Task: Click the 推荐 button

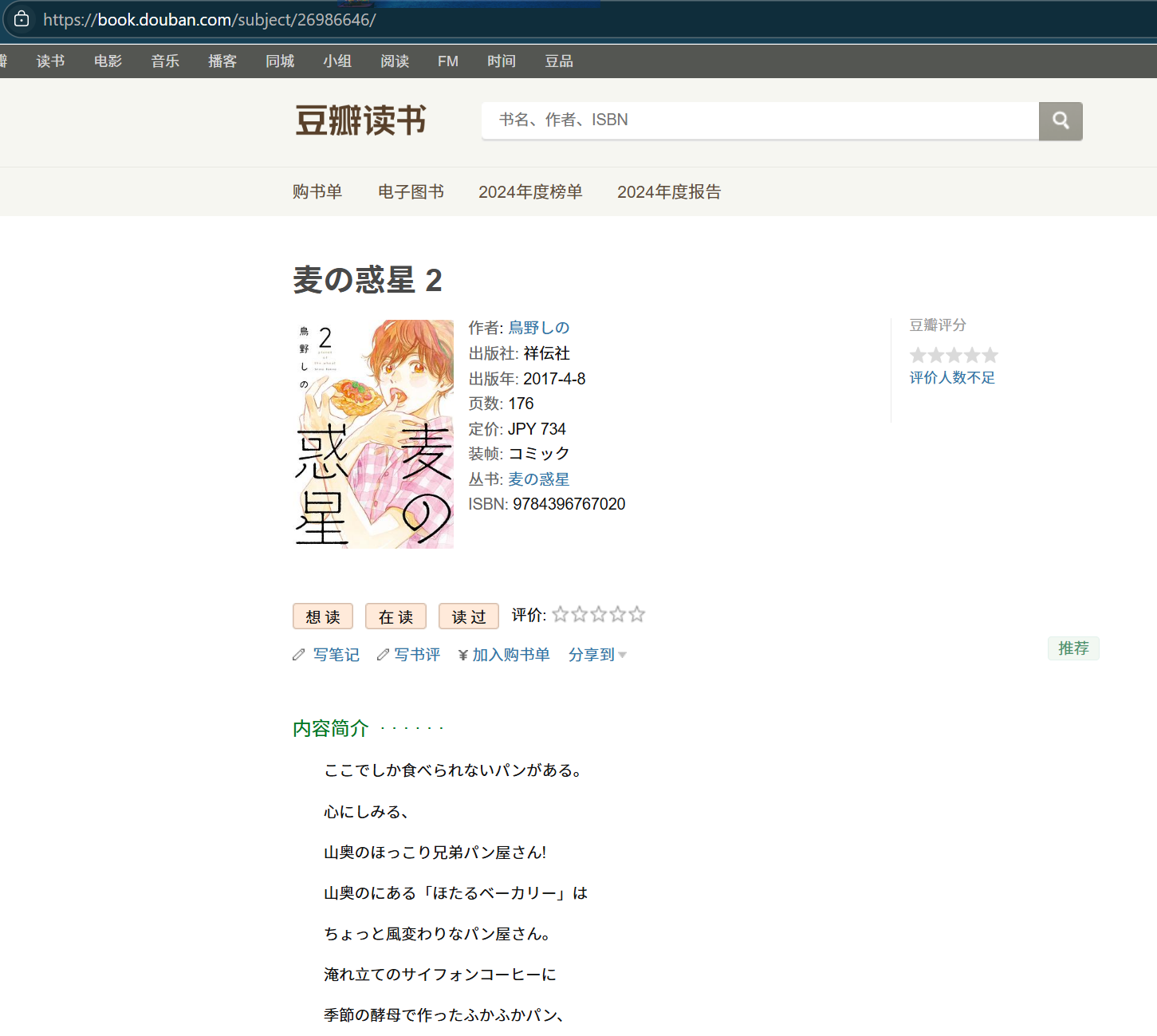Action: [1073, 648]
